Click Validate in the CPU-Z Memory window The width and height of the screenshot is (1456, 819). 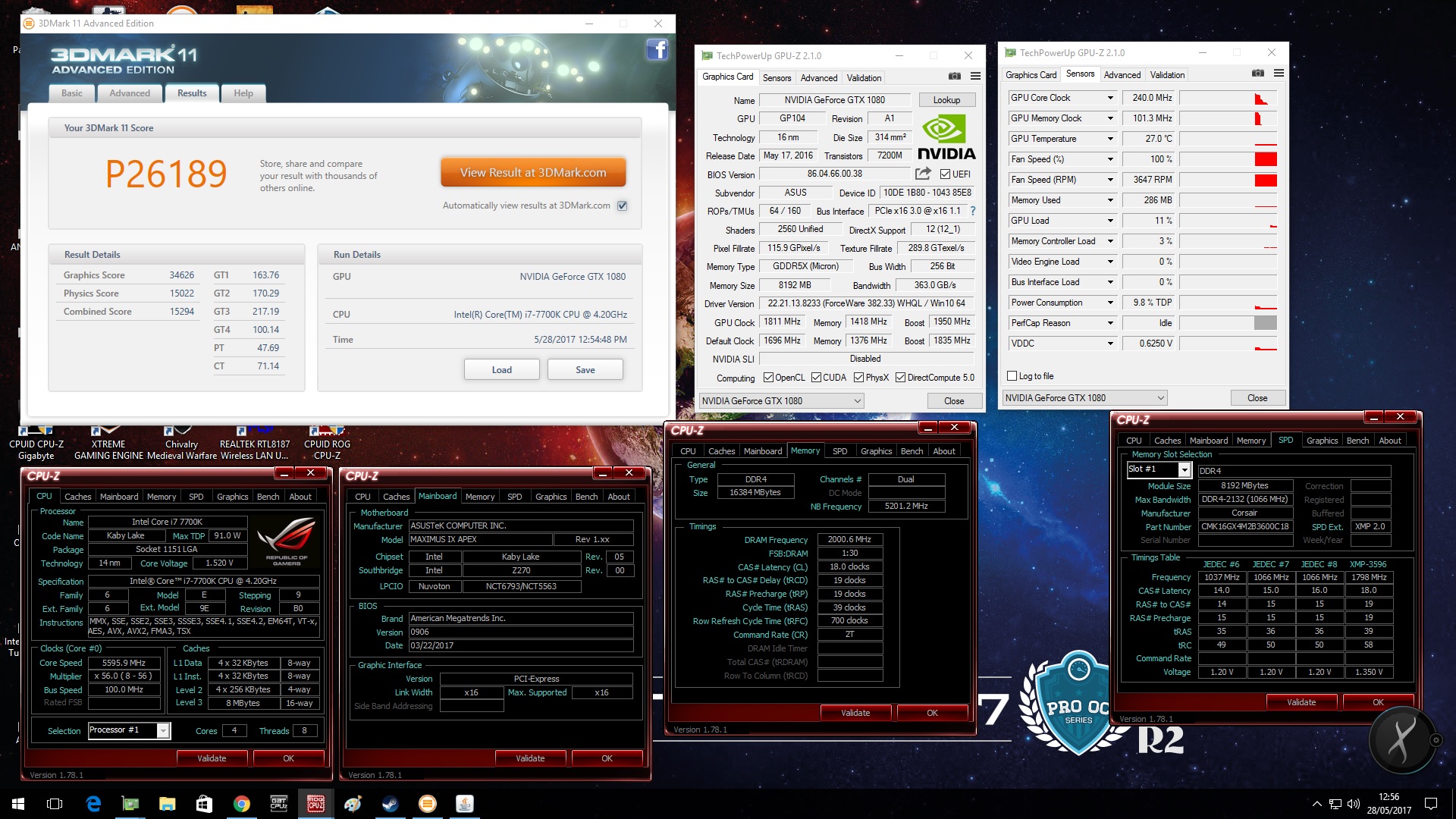(x=855, y=713)
